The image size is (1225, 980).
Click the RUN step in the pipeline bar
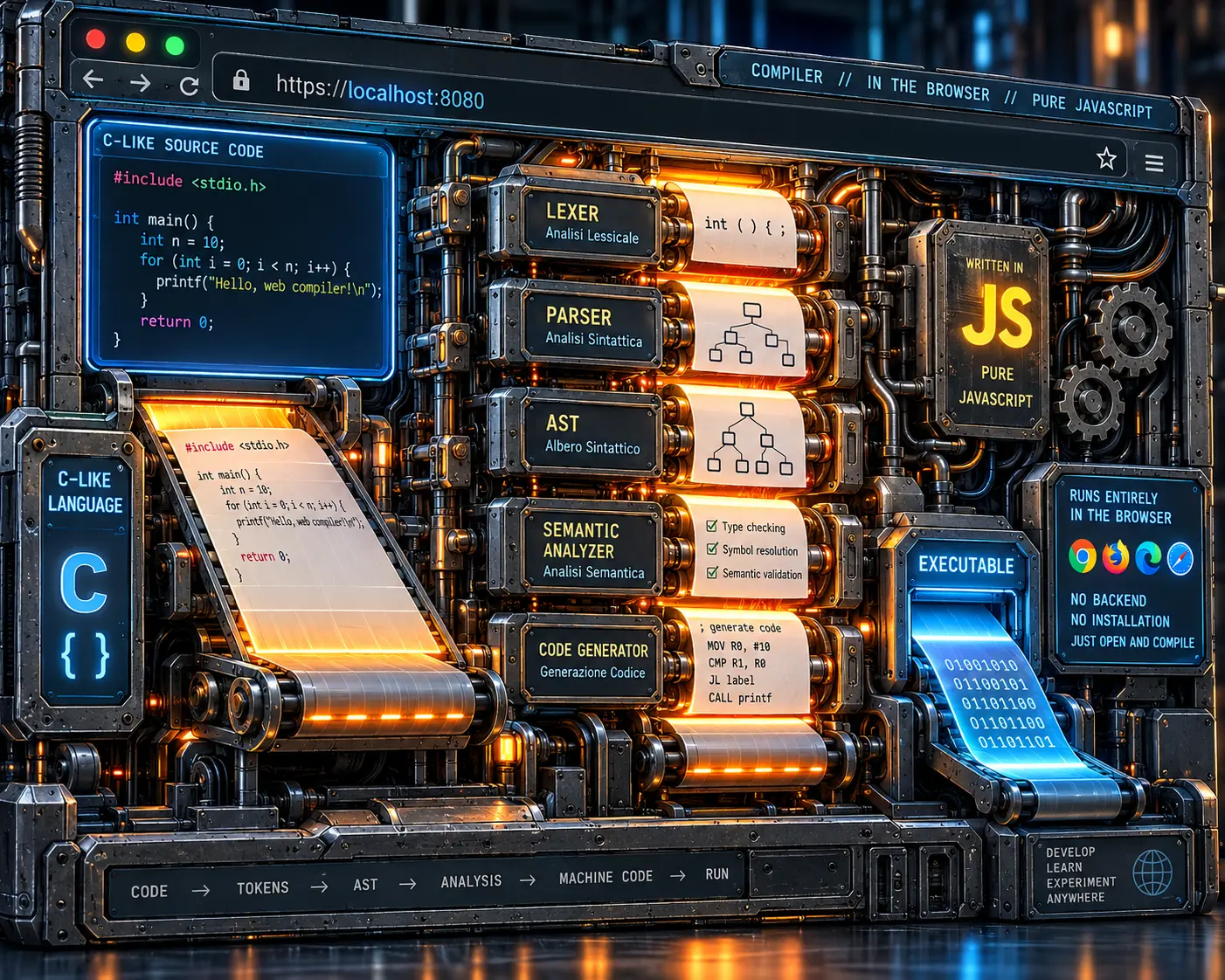tap(716, 873)
